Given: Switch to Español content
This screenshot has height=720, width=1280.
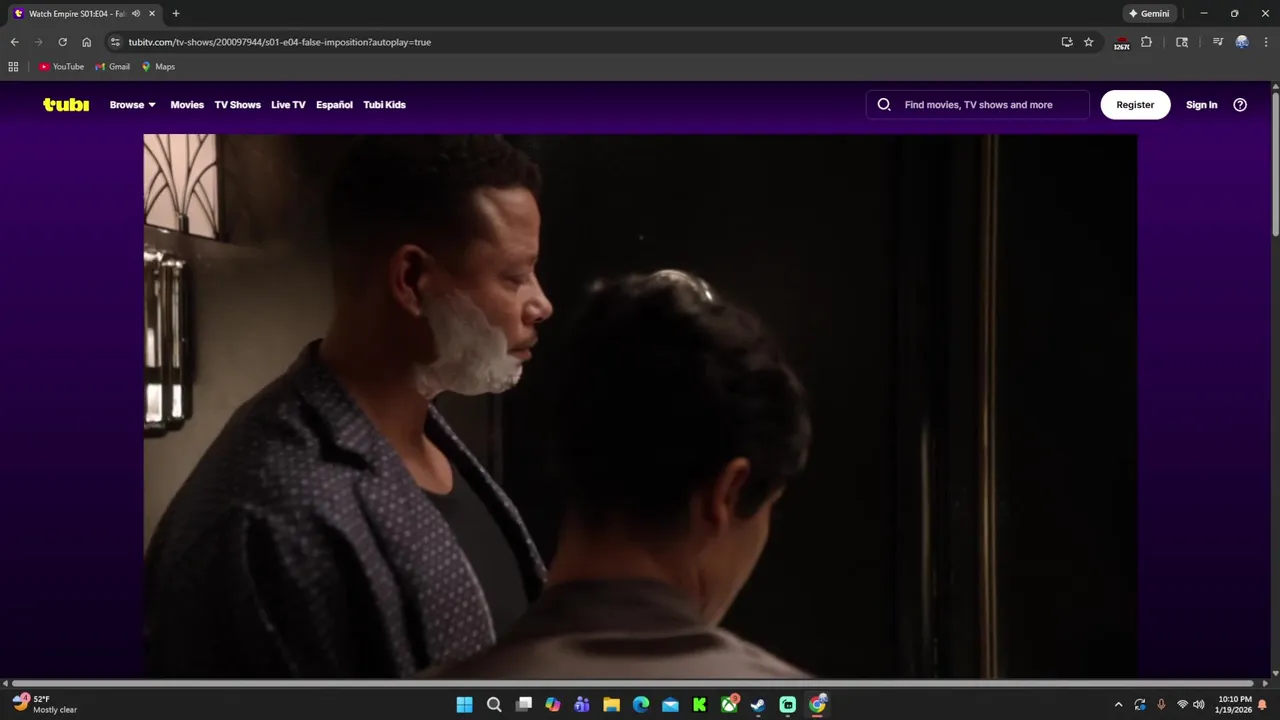Looking at the screenshot, I should (334, 104).
